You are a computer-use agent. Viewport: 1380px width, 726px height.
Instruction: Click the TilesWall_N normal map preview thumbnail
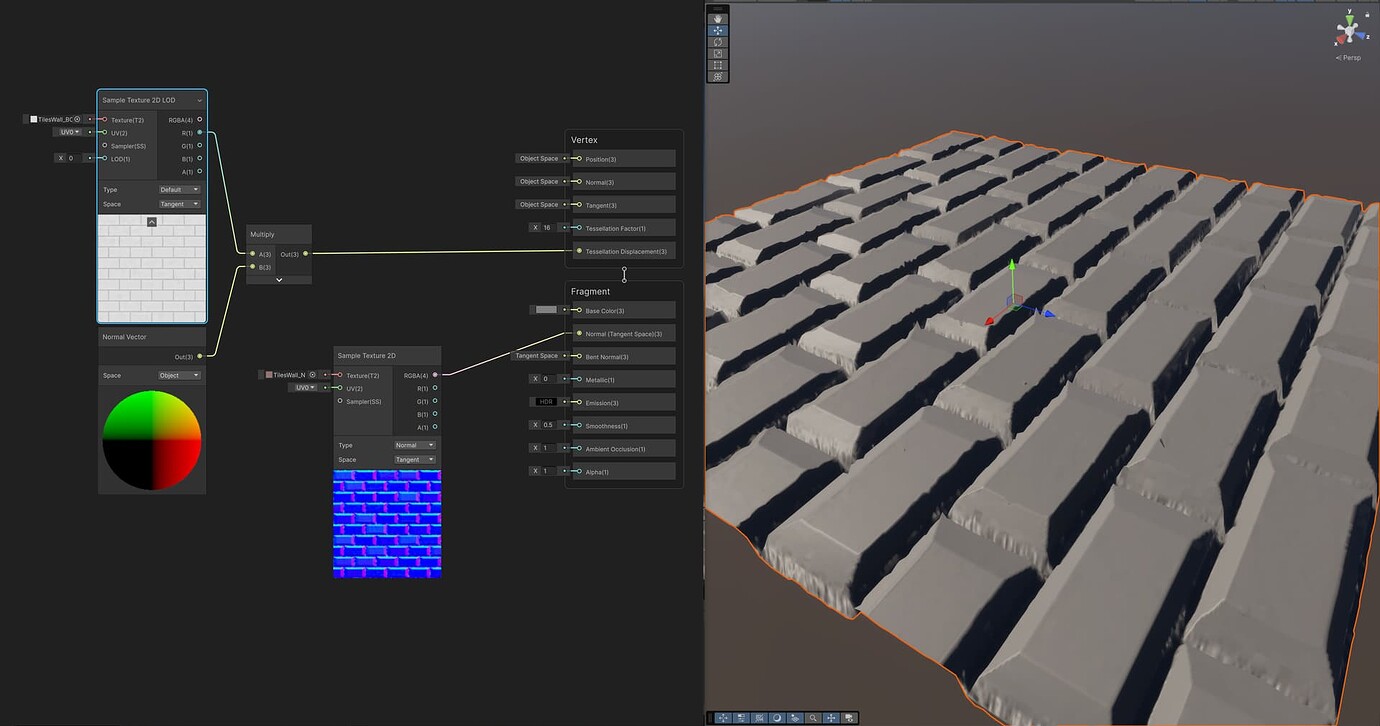(x=387, y=523)
